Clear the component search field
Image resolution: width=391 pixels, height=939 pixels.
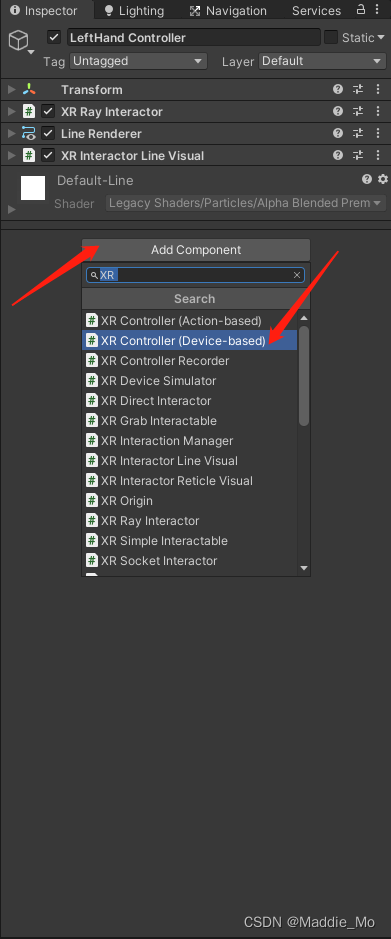click(296, 275)
